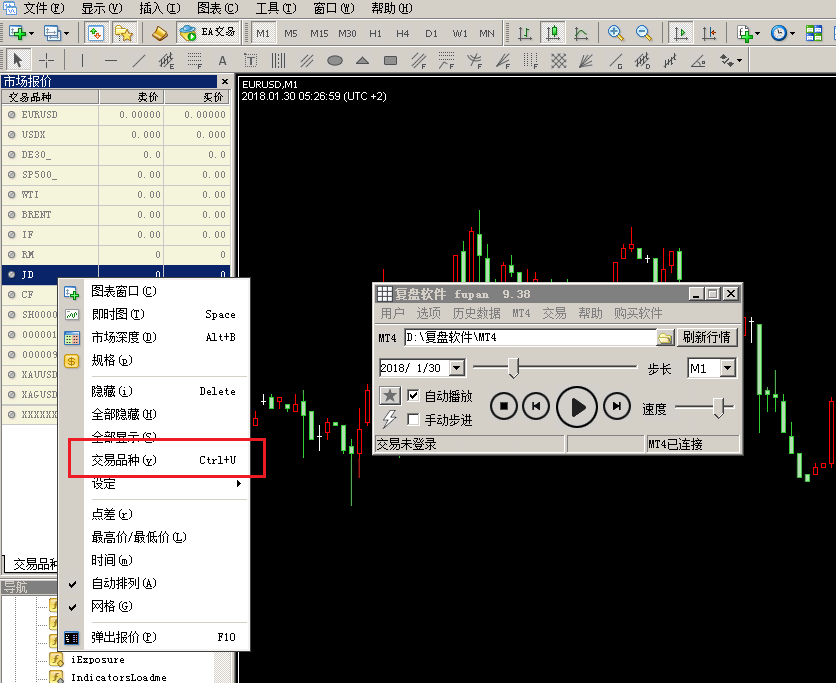Select the crosshair cursor tool
This screenshot has height=683, width=836.
coord(46,60)
